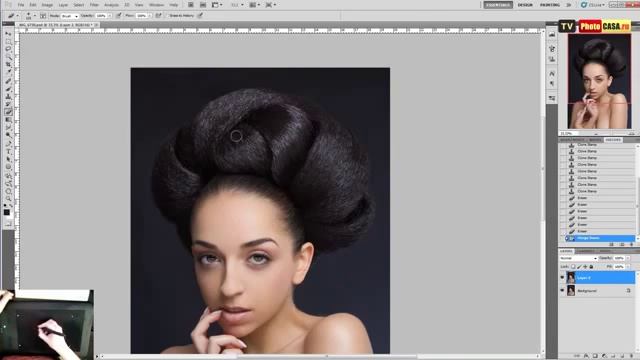
Task: Delete layer using Layers panel trash
Action: [631, 356]
